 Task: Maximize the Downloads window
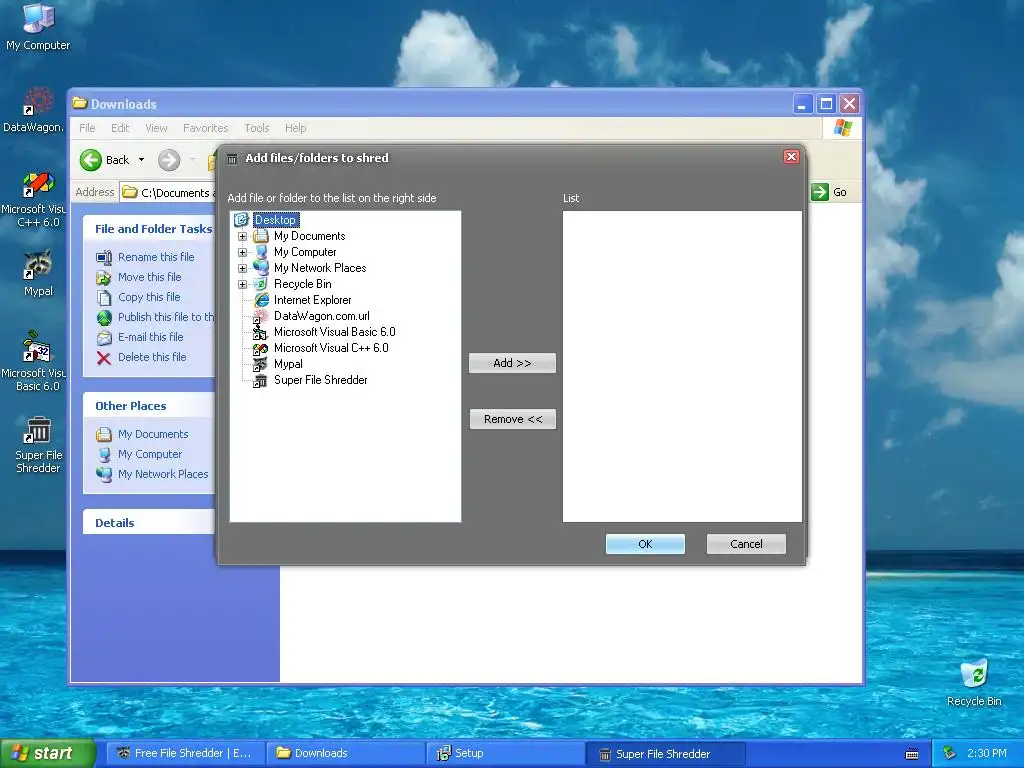coord(826,104)
